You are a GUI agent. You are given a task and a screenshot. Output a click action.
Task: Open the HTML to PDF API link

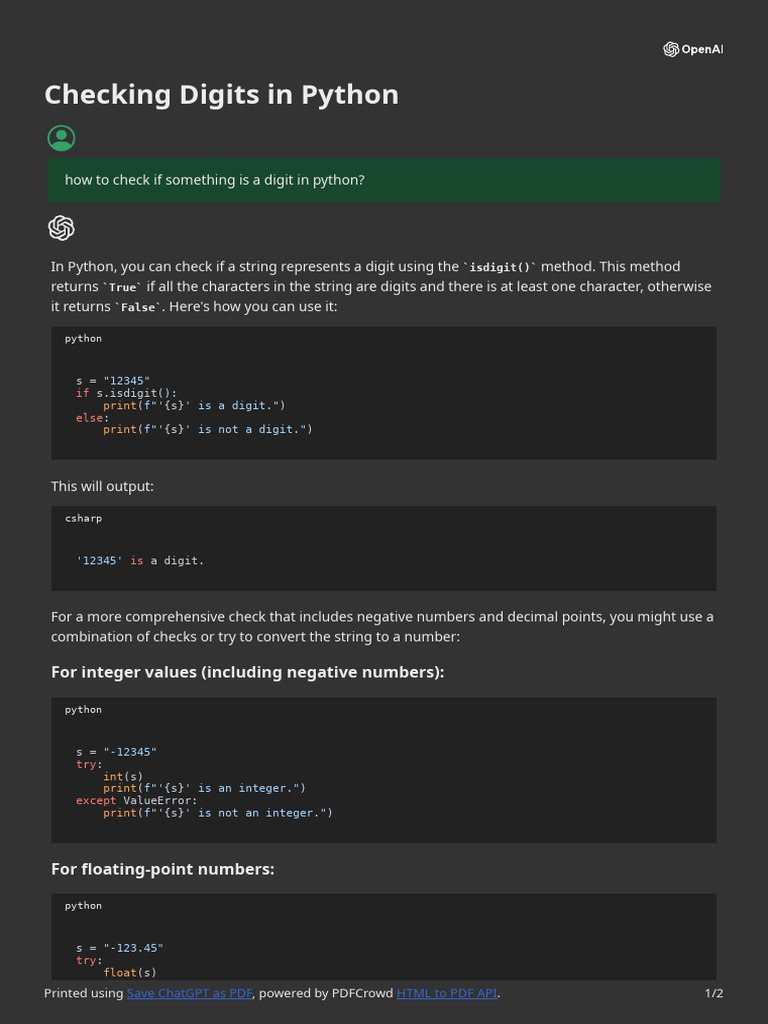(x=447, y=993)
